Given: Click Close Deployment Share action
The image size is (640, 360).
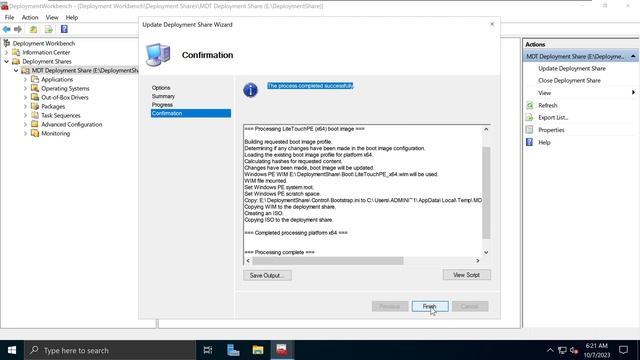Looking at the screenshot, I should click(x=569, y=80).
